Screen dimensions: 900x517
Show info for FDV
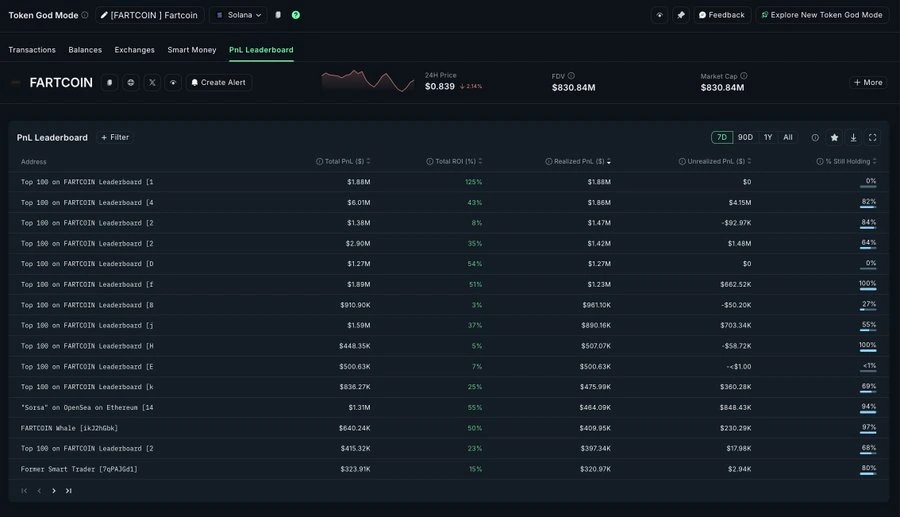tap(571, 76)
